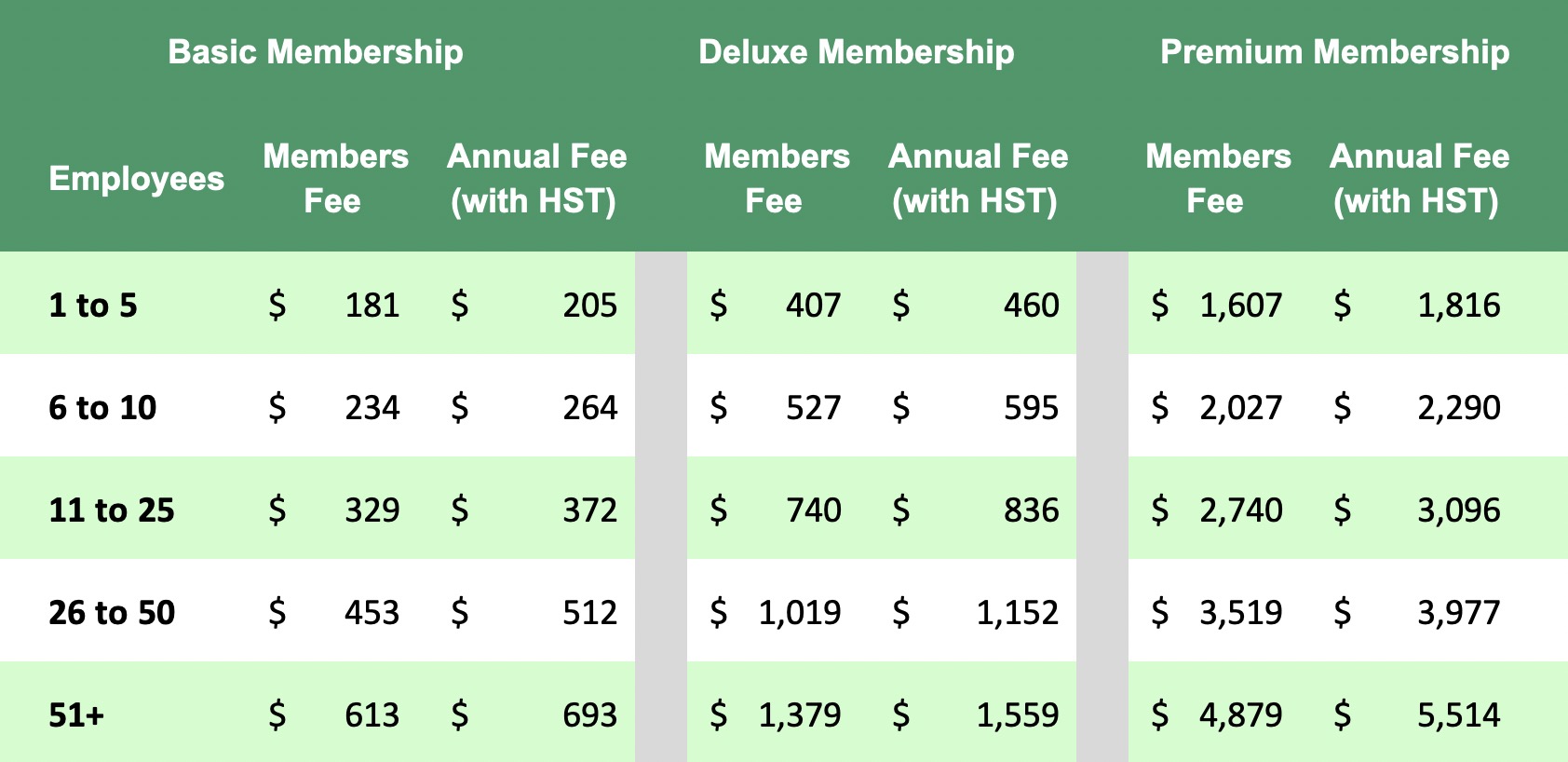Select the '6 to 10' employees row label
Screen dimensions: 1568x762
point(102,408)
